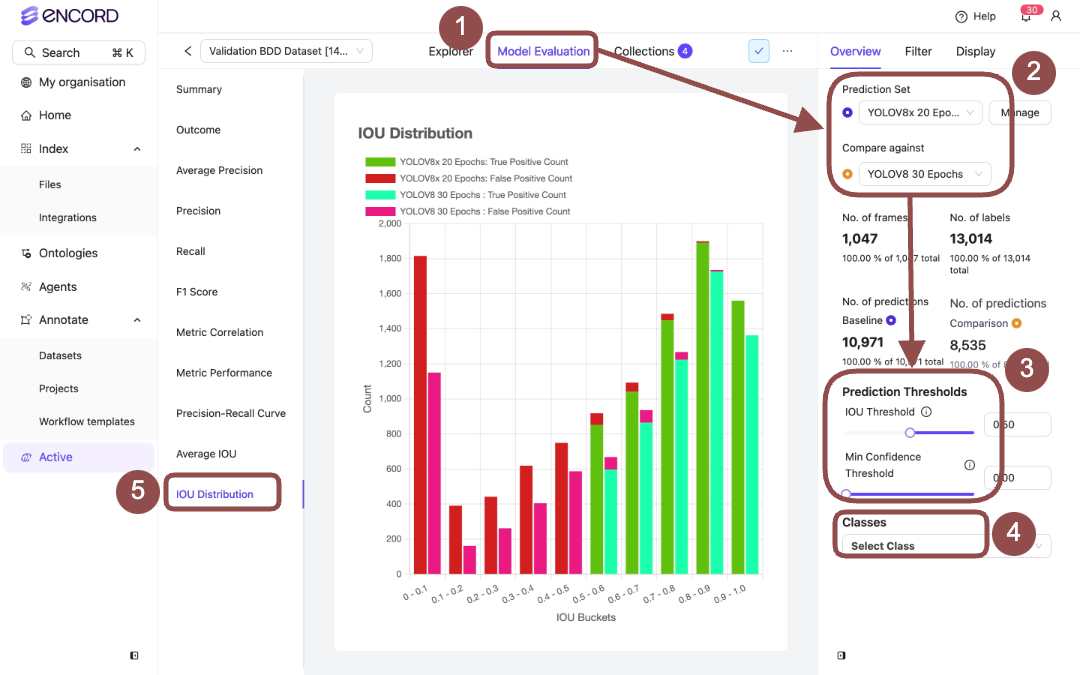Open YOLOV8x 20 Epo... prediction set dropdown
Image resolution: width=1080 pixels, height=675 pixels.
tap(921, 112)
